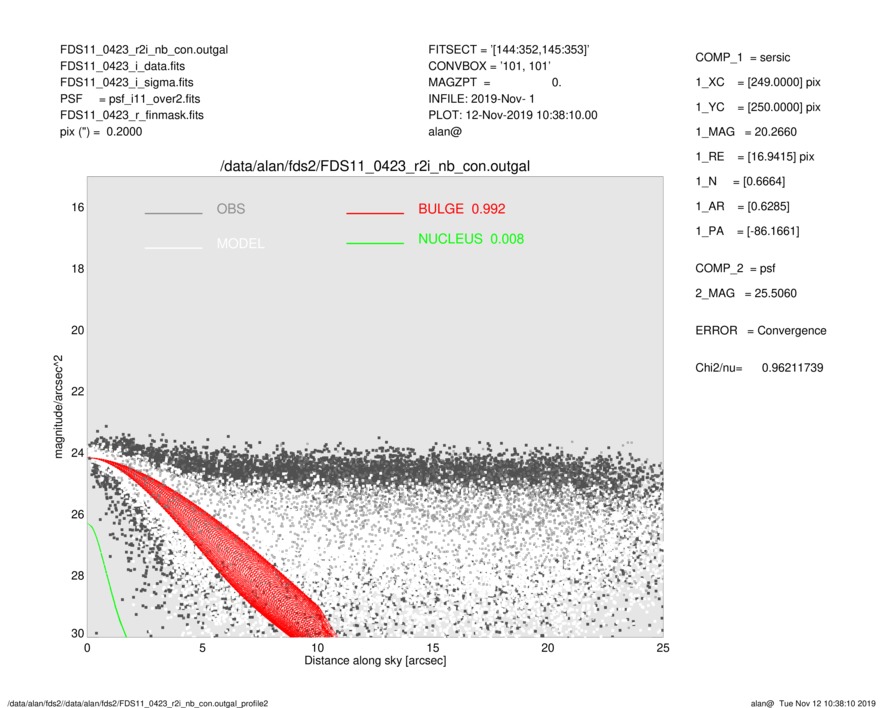Select the BULGE 0.992 legend label

461,209
